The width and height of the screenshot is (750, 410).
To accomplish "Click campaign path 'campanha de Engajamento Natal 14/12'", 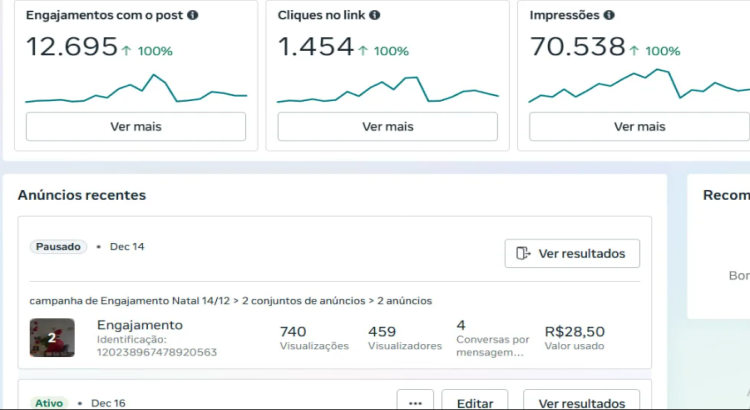I will click(x=130, y=301).
